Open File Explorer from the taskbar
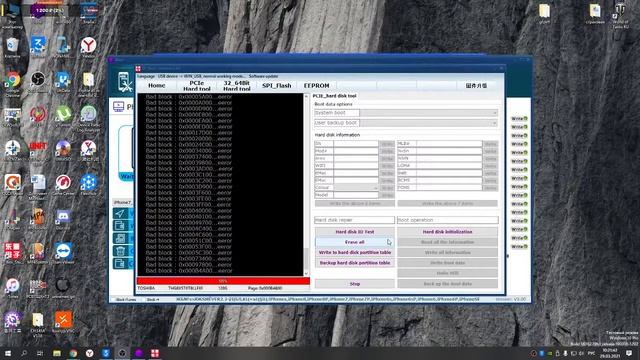 point(57,353)
